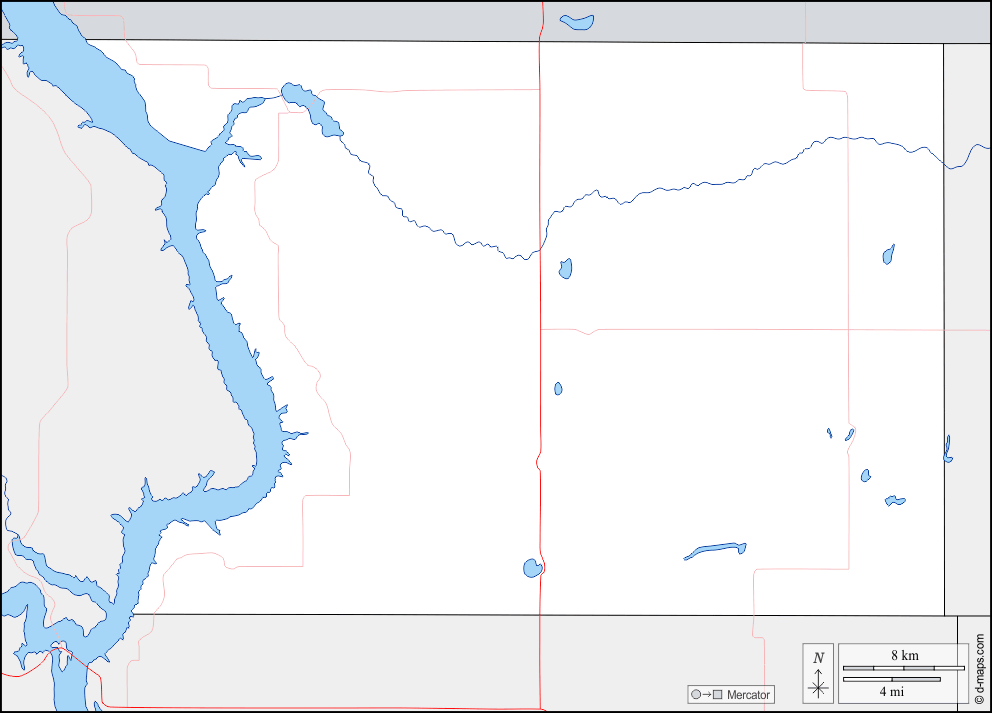Open the d-maps.com copyright link

click(979, 658)
